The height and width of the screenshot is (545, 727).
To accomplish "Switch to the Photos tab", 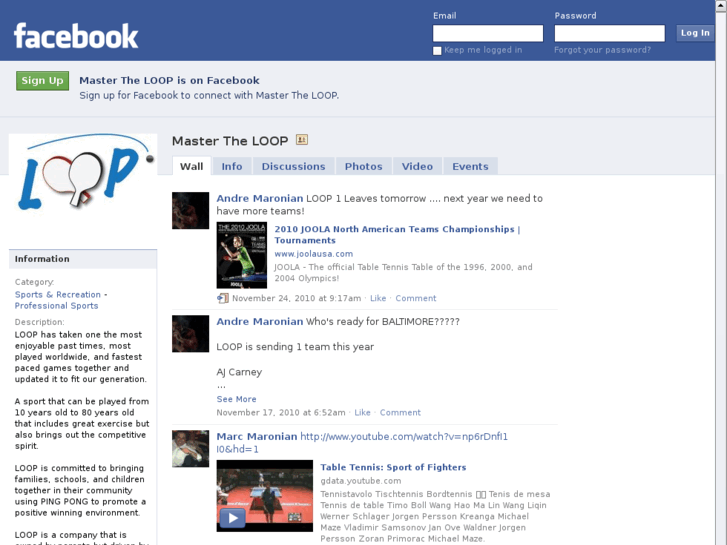I will click(364, 166).
